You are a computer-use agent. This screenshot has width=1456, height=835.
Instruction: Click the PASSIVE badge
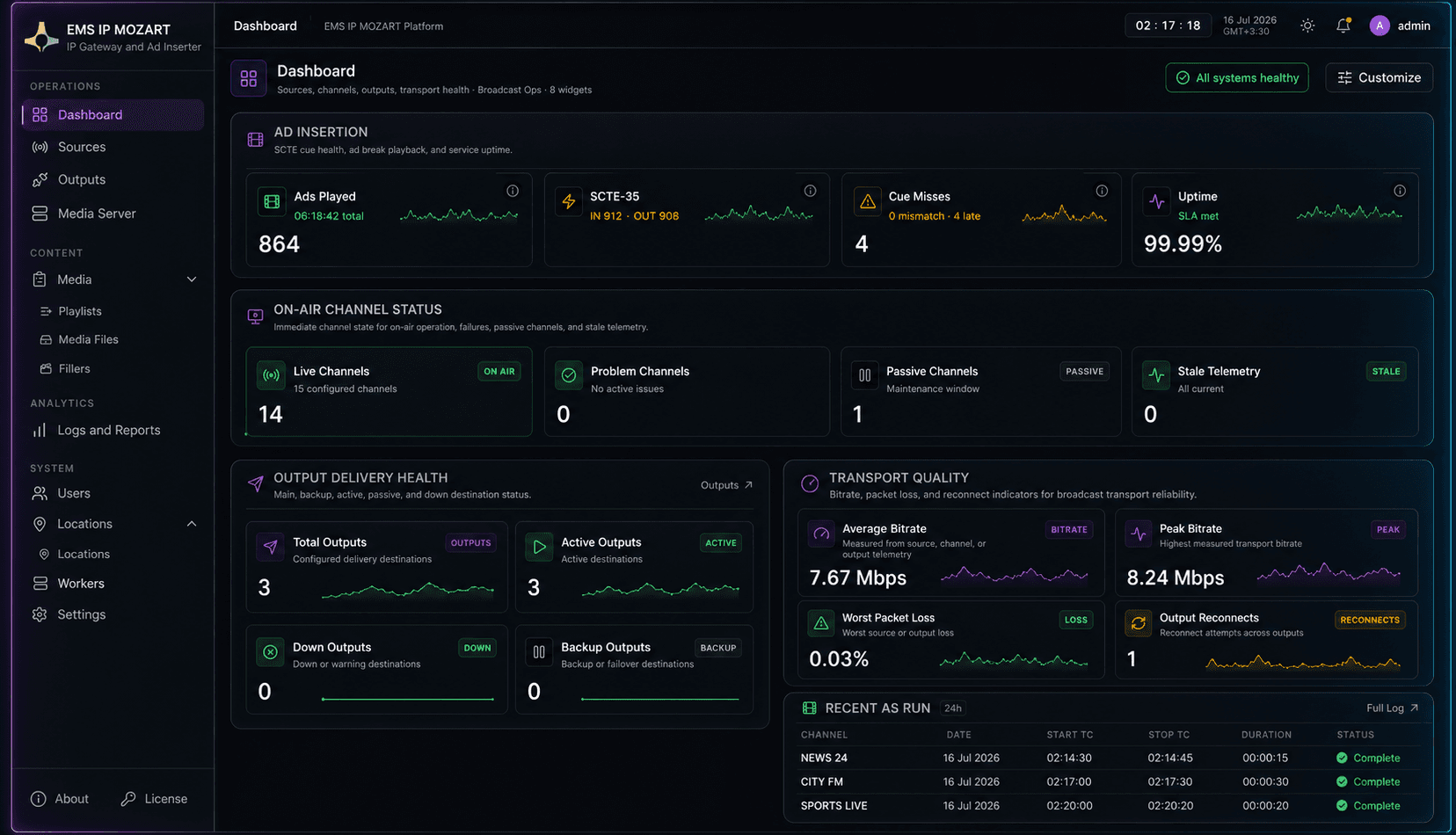(x=1084, y=372)
